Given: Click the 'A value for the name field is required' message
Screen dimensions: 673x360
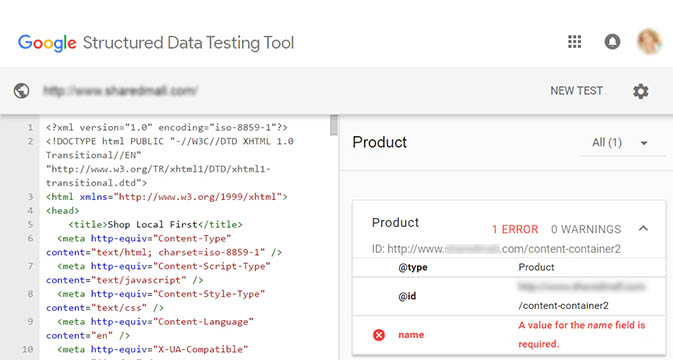Looking at the screenshot, I should 582,334.
